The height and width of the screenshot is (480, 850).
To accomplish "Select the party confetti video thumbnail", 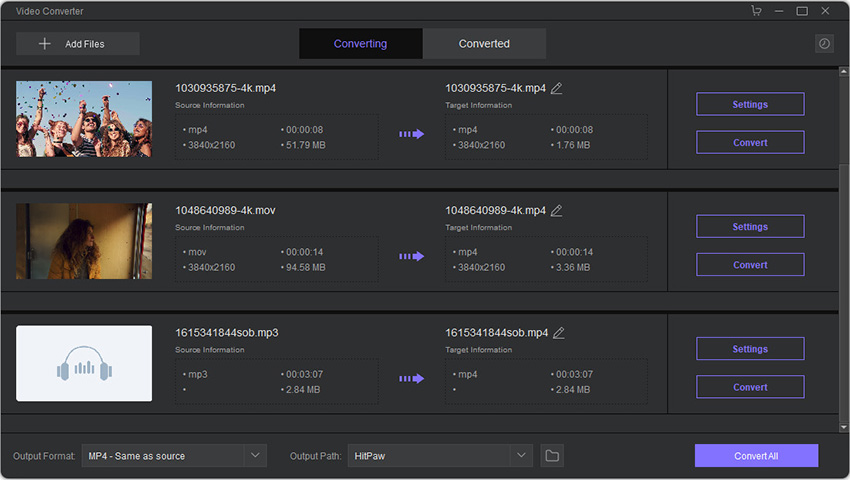I will click(84, 119).
